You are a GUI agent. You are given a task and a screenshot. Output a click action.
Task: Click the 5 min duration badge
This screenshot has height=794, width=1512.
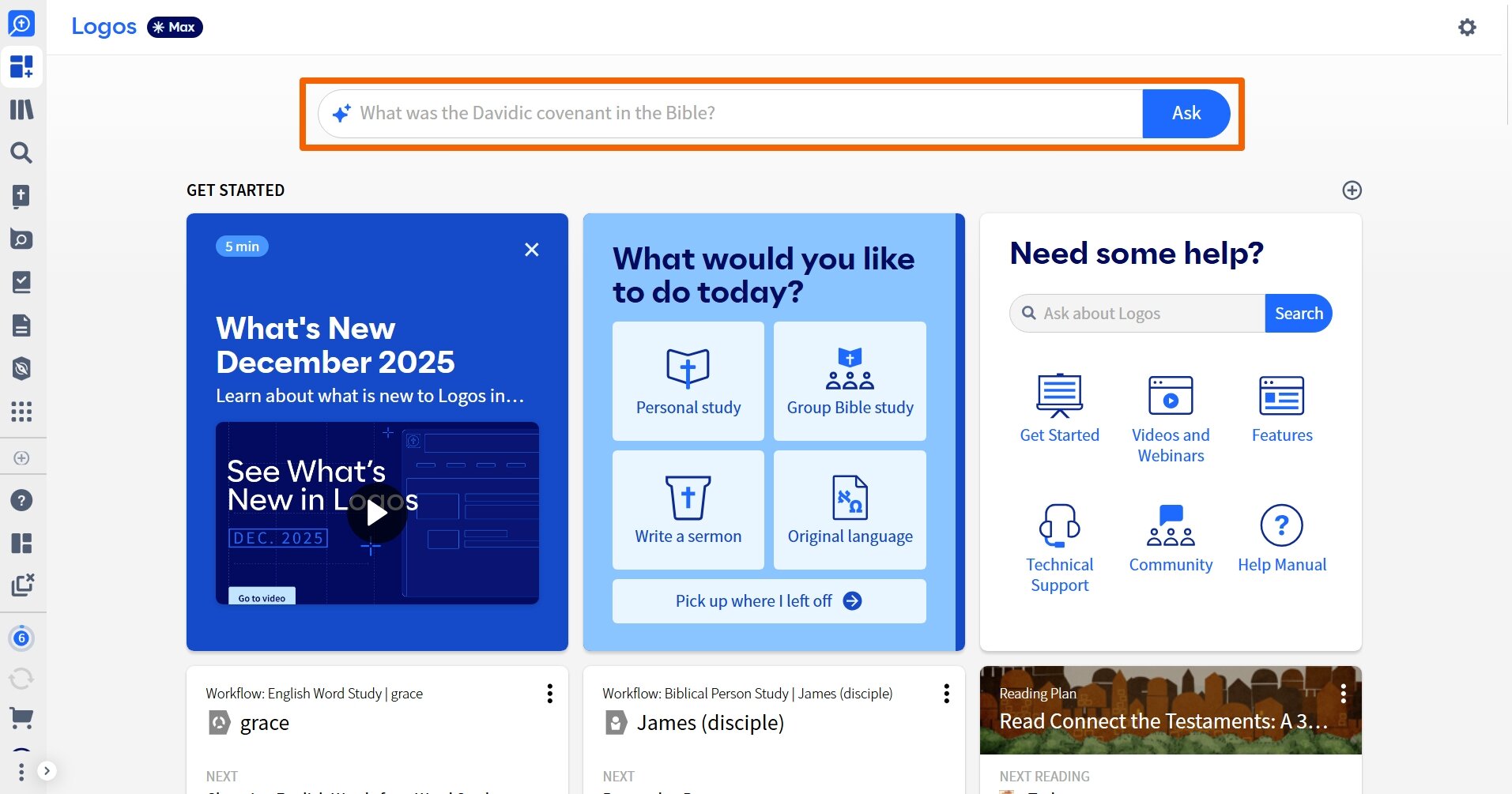[x=242, y=246]
